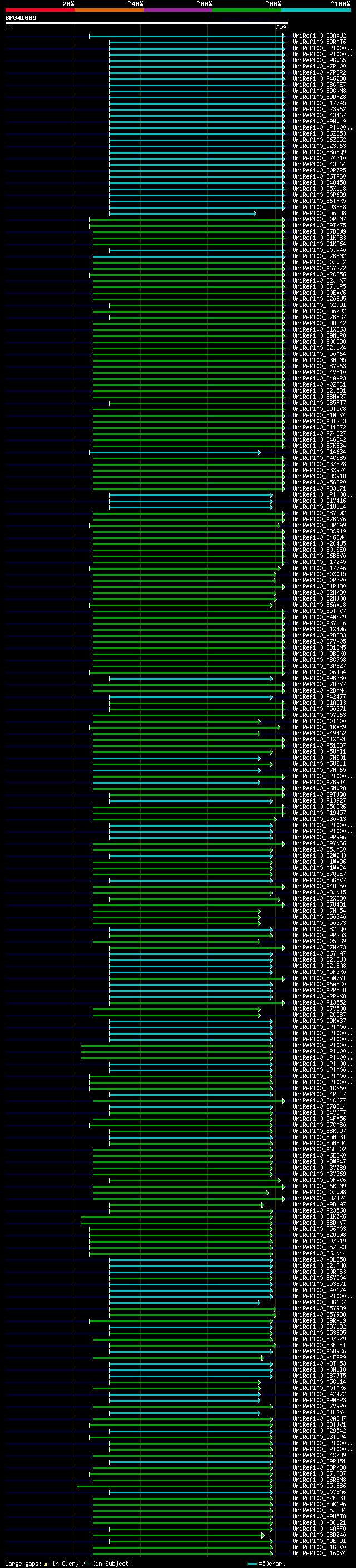Select the UniRef100_B8R1A9 label
Image resolution: width=356 pixels, height=1568 pixels.
[319, 525]
